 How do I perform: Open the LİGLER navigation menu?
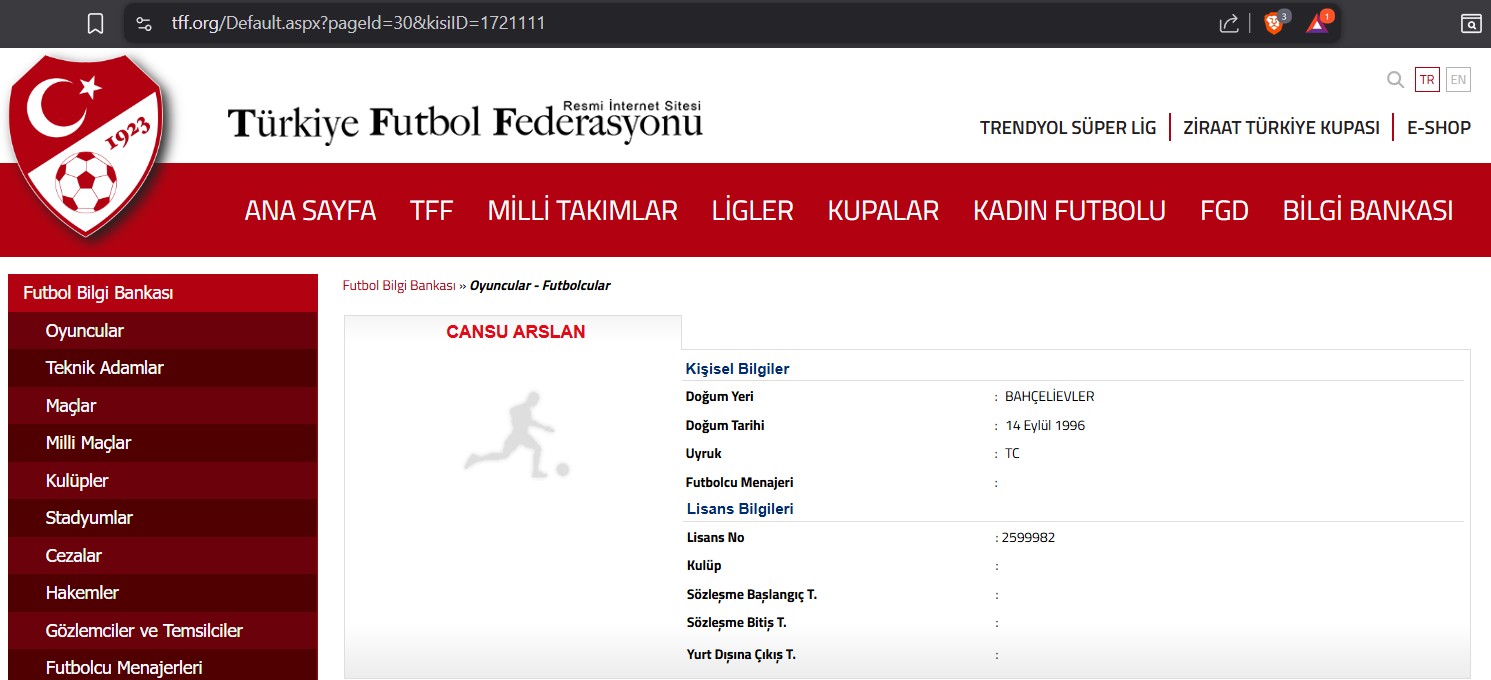coord(752,210)
